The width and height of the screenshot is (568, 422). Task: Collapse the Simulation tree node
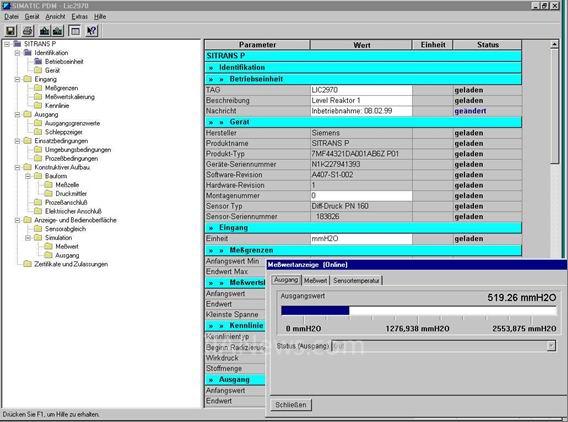28,238
